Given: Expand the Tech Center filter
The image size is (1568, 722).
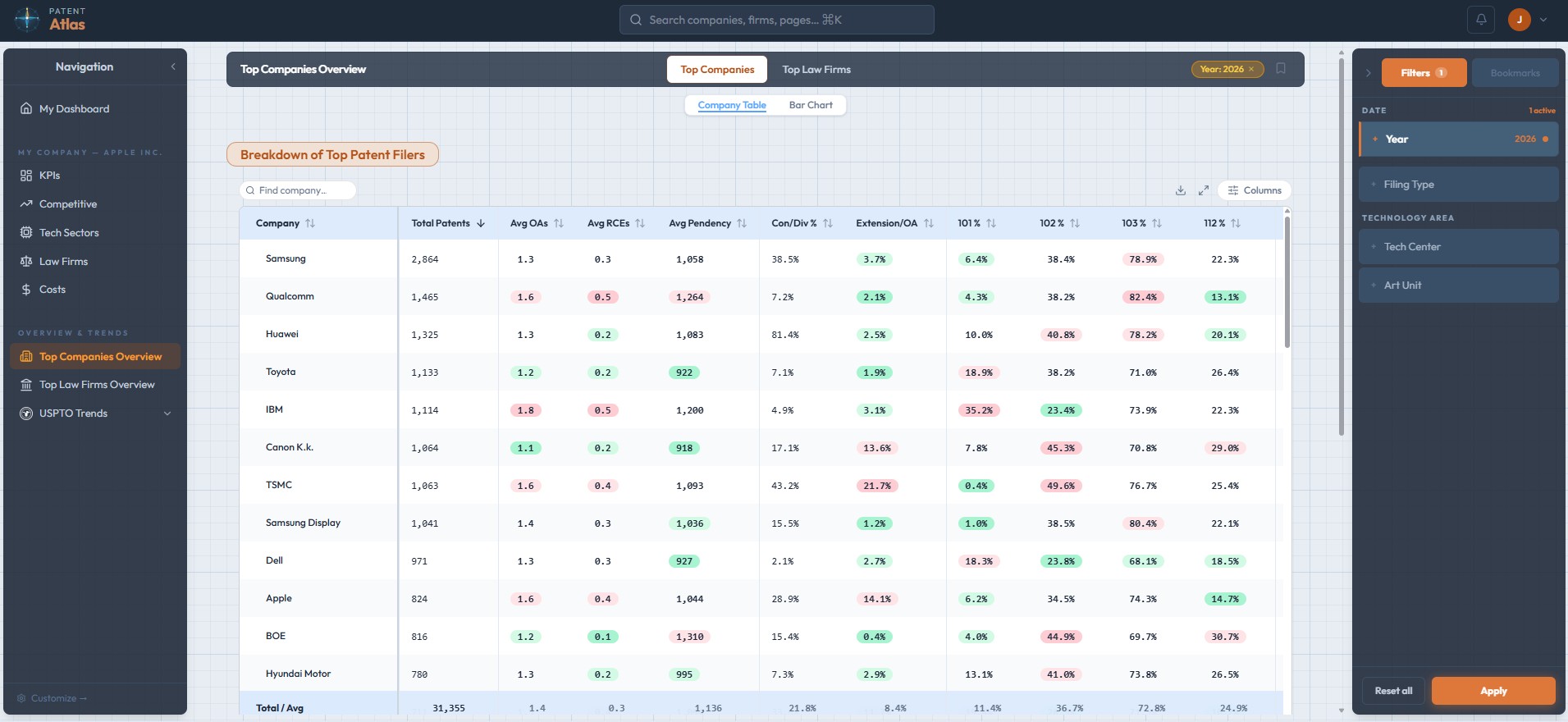Looking at the screenshot, I should point(1459,247).
